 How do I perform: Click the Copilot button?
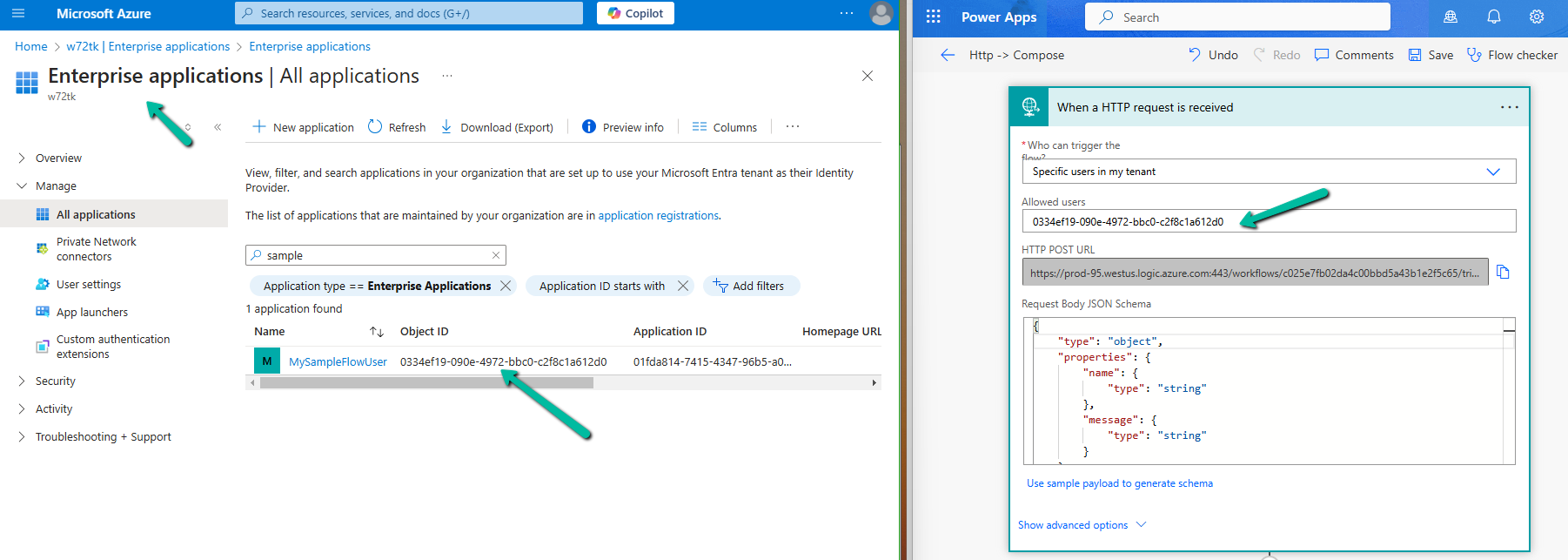(x=635, y=13)
